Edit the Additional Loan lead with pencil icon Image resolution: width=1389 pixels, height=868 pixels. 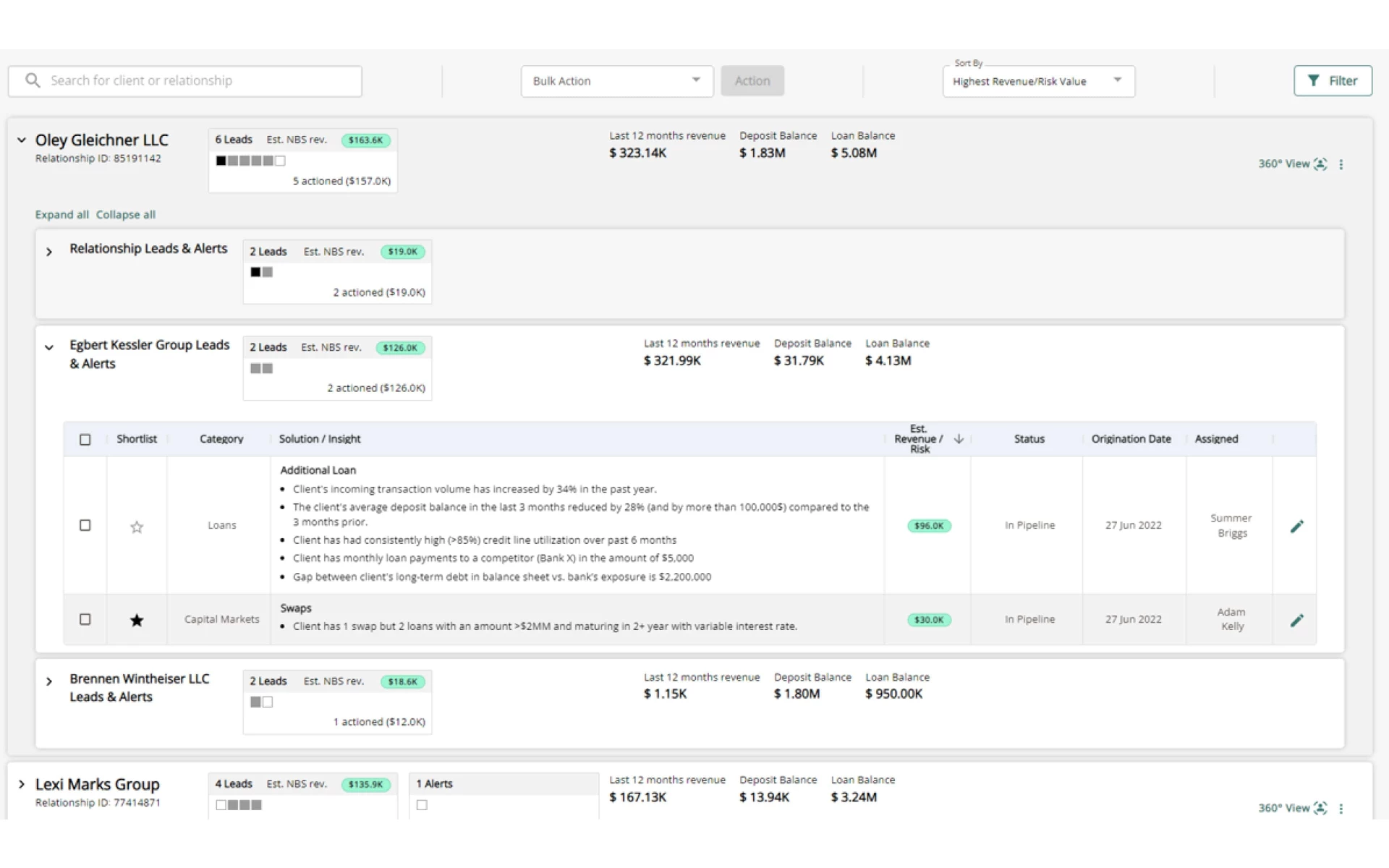[x=1297, y=526]
